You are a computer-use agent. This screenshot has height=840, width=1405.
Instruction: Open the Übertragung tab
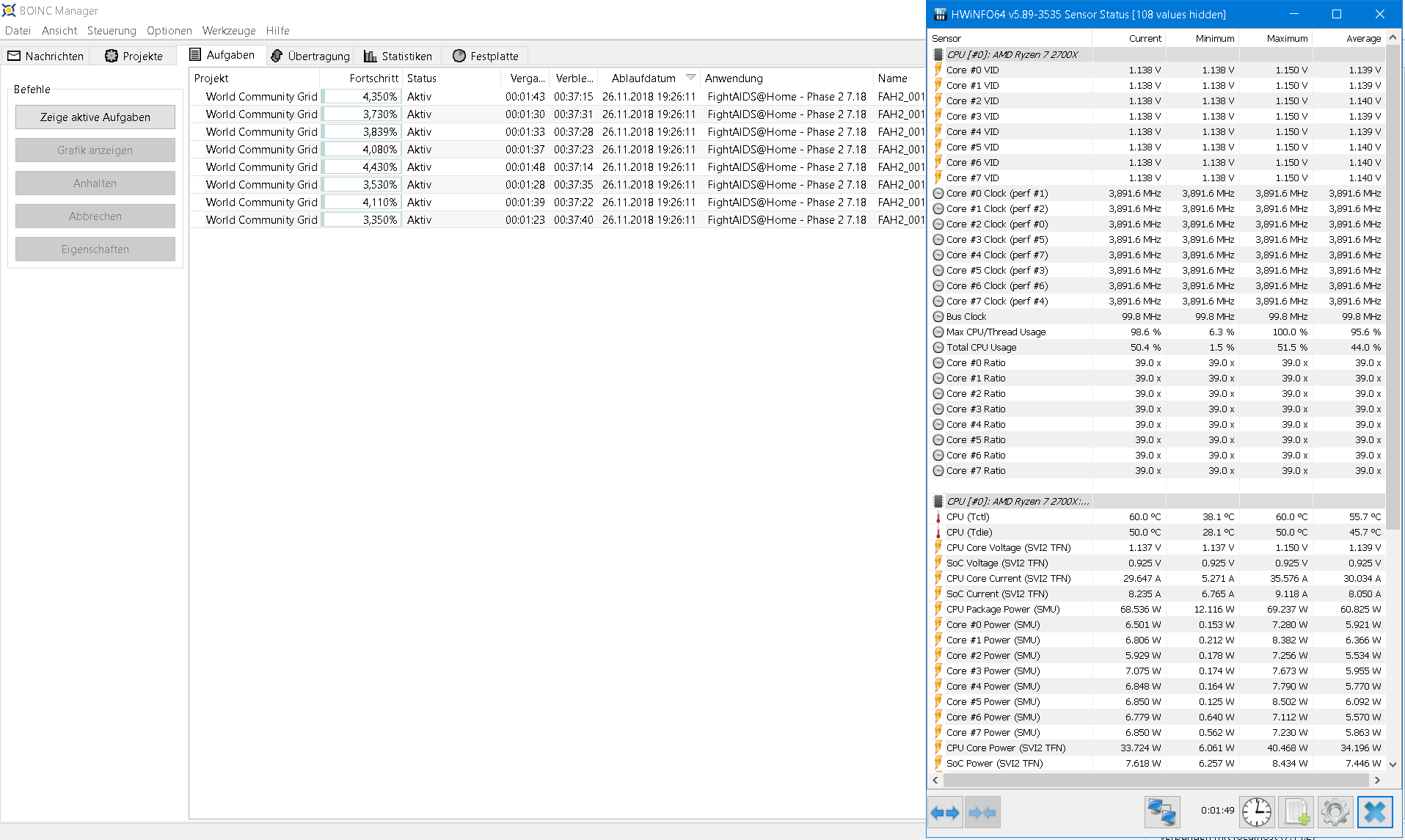pos(310,56)
